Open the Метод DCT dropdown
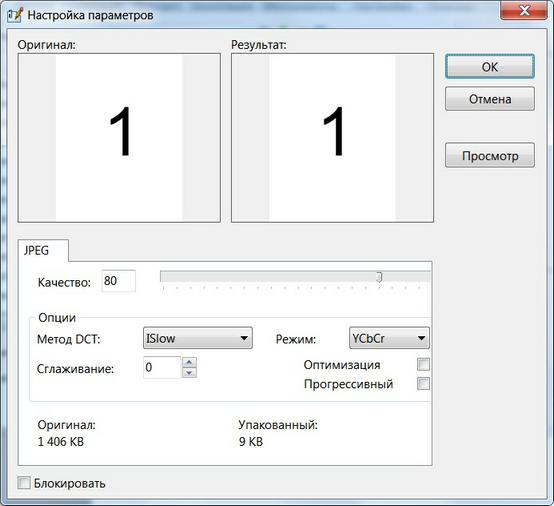Viewport: 554px width, 506px height. tap(198, 338)
